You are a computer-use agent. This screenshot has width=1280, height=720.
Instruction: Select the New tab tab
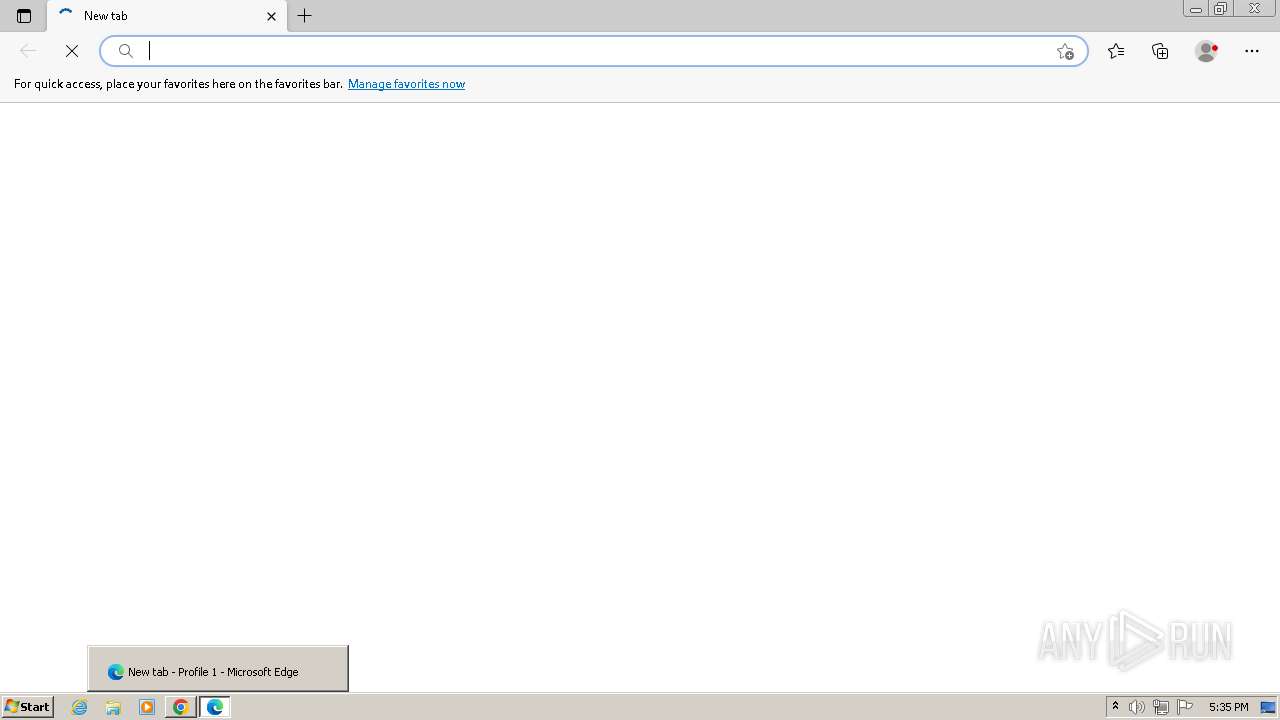[x=167, y=16]
